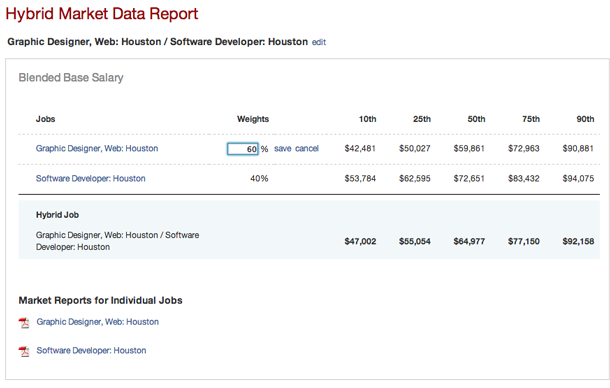The height and width of the screenshot is (388, 610).
Task: Open Software Developer: Houston job link in table
Action: coord(91,178)
